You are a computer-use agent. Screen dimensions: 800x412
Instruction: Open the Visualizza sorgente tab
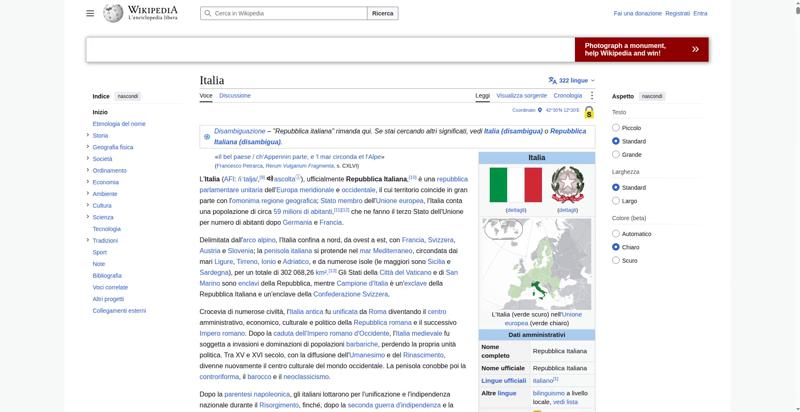[521, 95]
